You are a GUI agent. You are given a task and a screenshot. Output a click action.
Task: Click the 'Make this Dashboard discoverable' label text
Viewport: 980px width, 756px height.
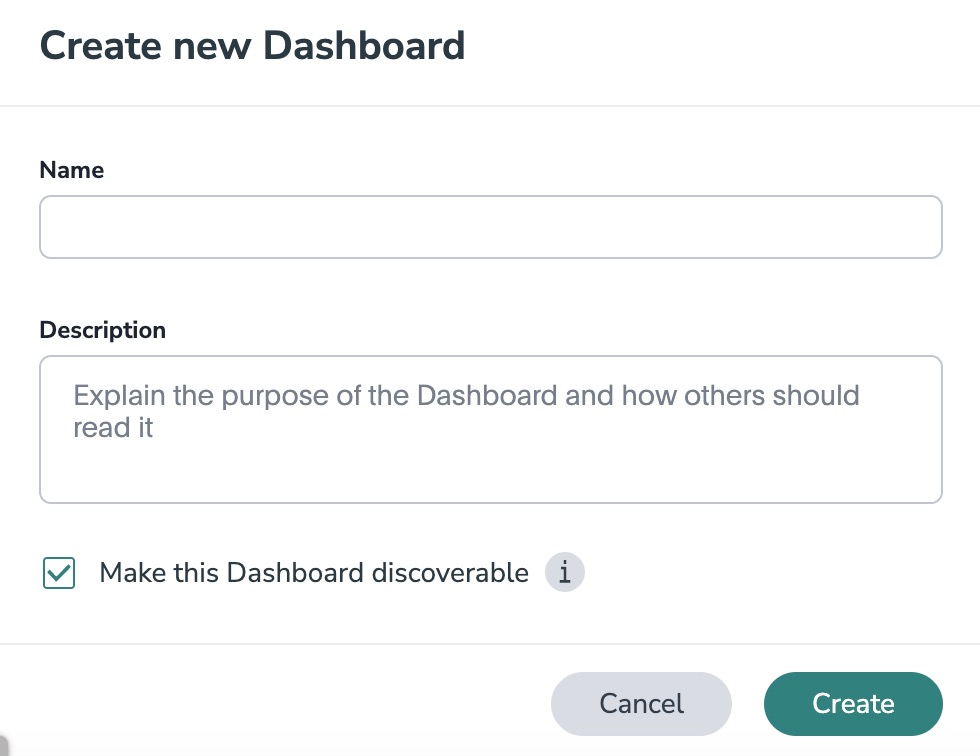click(x=314, y=573)
